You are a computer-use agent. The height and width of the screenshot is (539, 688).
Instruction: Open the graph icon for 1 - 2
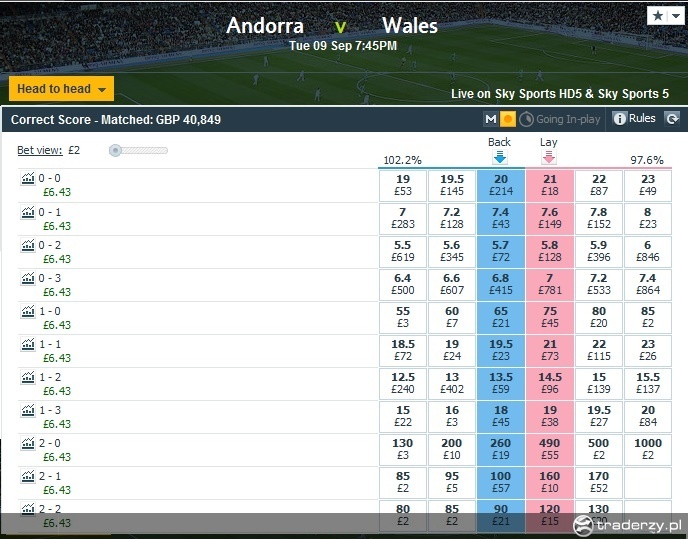click(28, 377)
